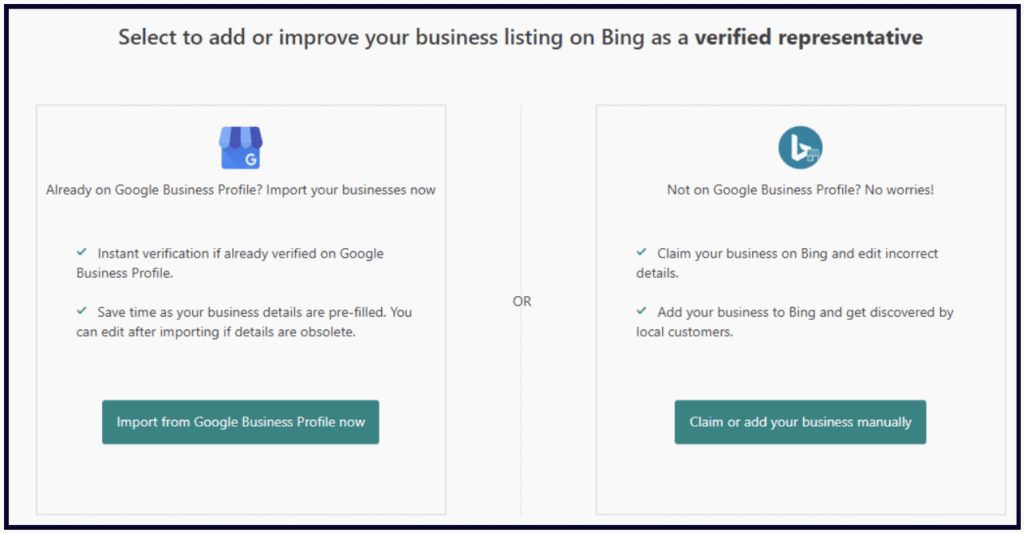Click the OR divider label
1024x533 pixels.
click(522, 301)
